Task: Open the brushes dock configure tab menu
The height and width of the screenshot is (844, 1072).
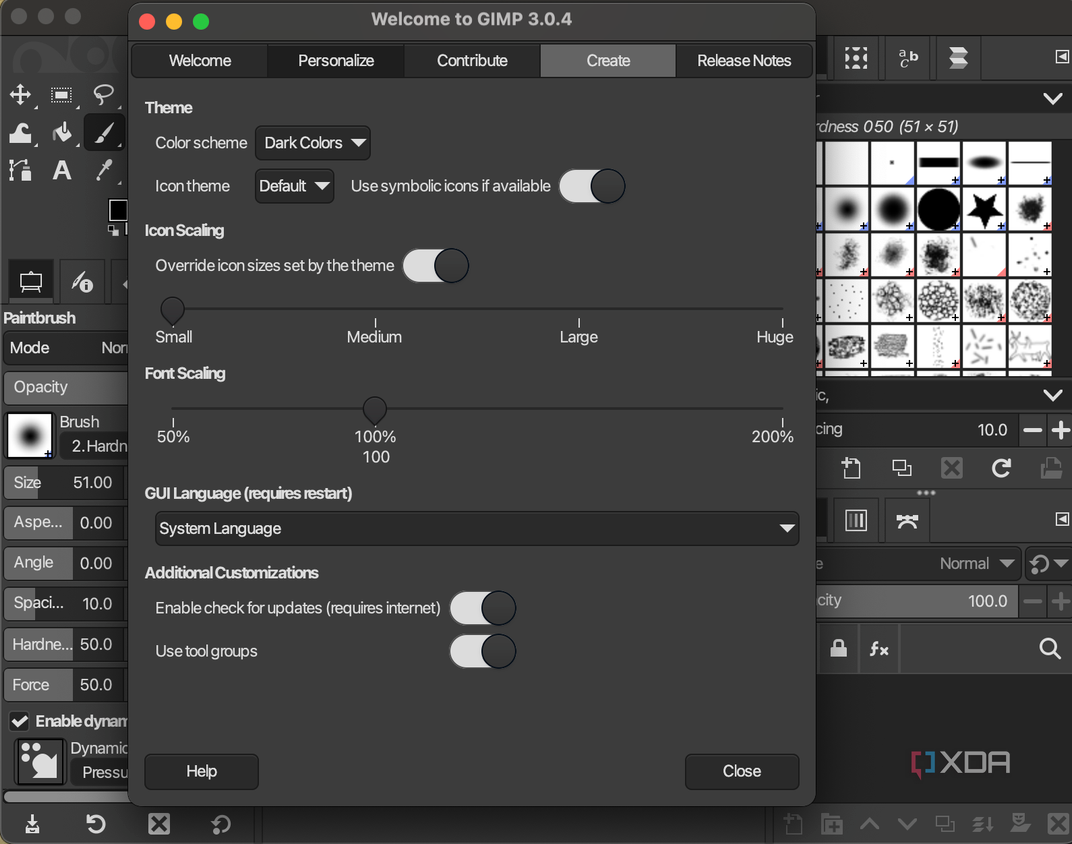Action: [1062, 57]
